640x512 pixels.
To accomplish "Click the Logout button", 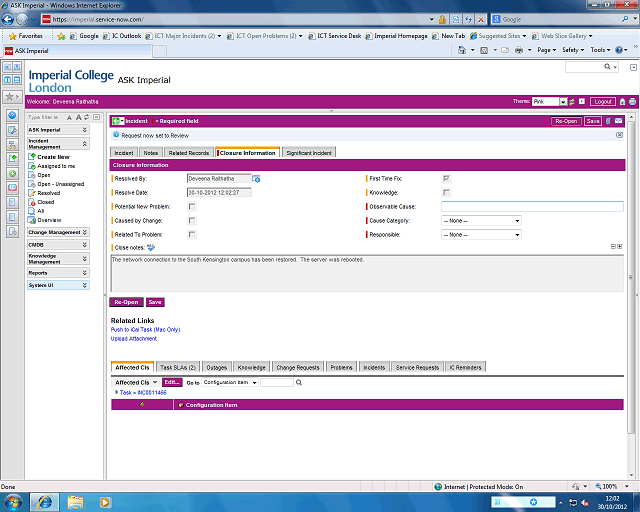I will (x=602, y=101).
